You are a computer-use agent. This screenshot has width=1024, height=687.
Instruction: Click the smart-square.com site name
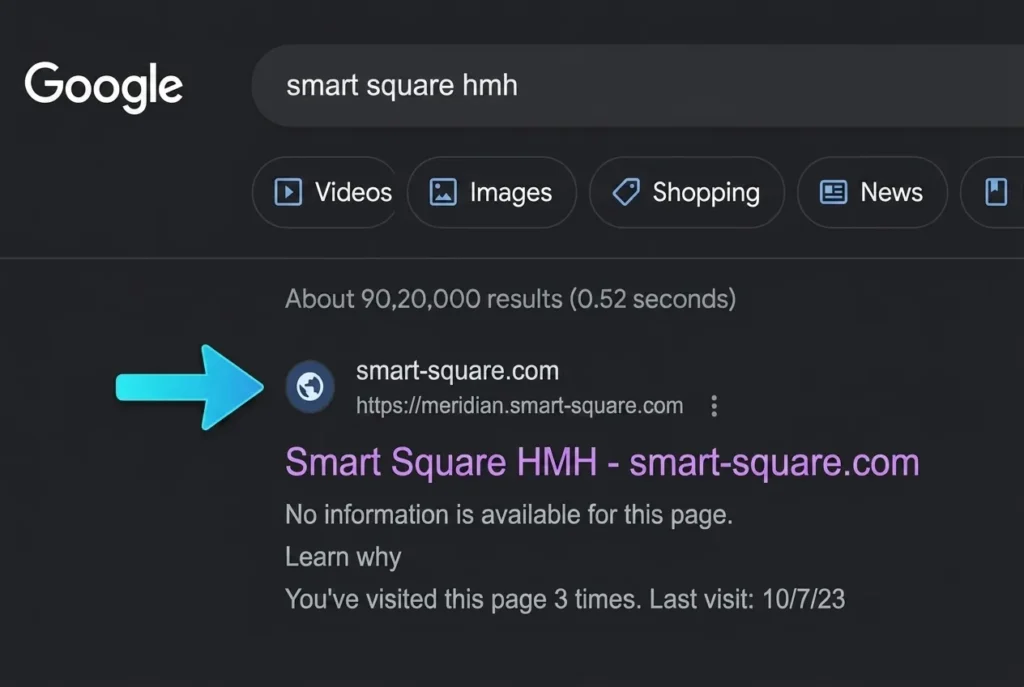point(457,371)
